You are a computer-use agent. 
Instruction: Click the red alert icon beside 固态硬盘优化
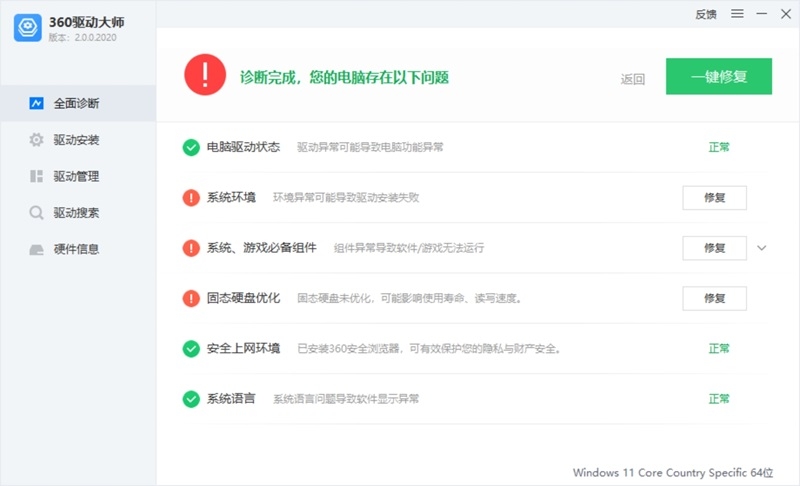coord(191,298)
